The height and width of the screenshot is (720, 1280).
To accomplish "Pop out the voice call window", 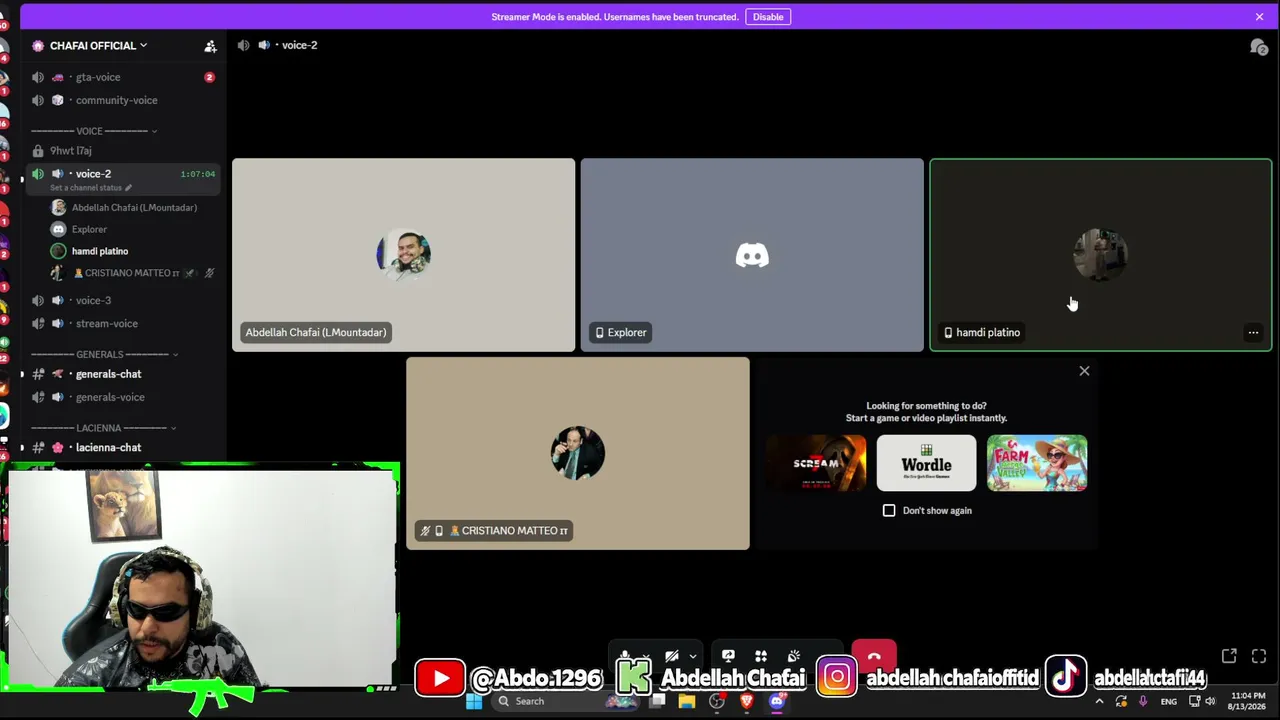I will pyautogui.click(x=1229, y=656).
